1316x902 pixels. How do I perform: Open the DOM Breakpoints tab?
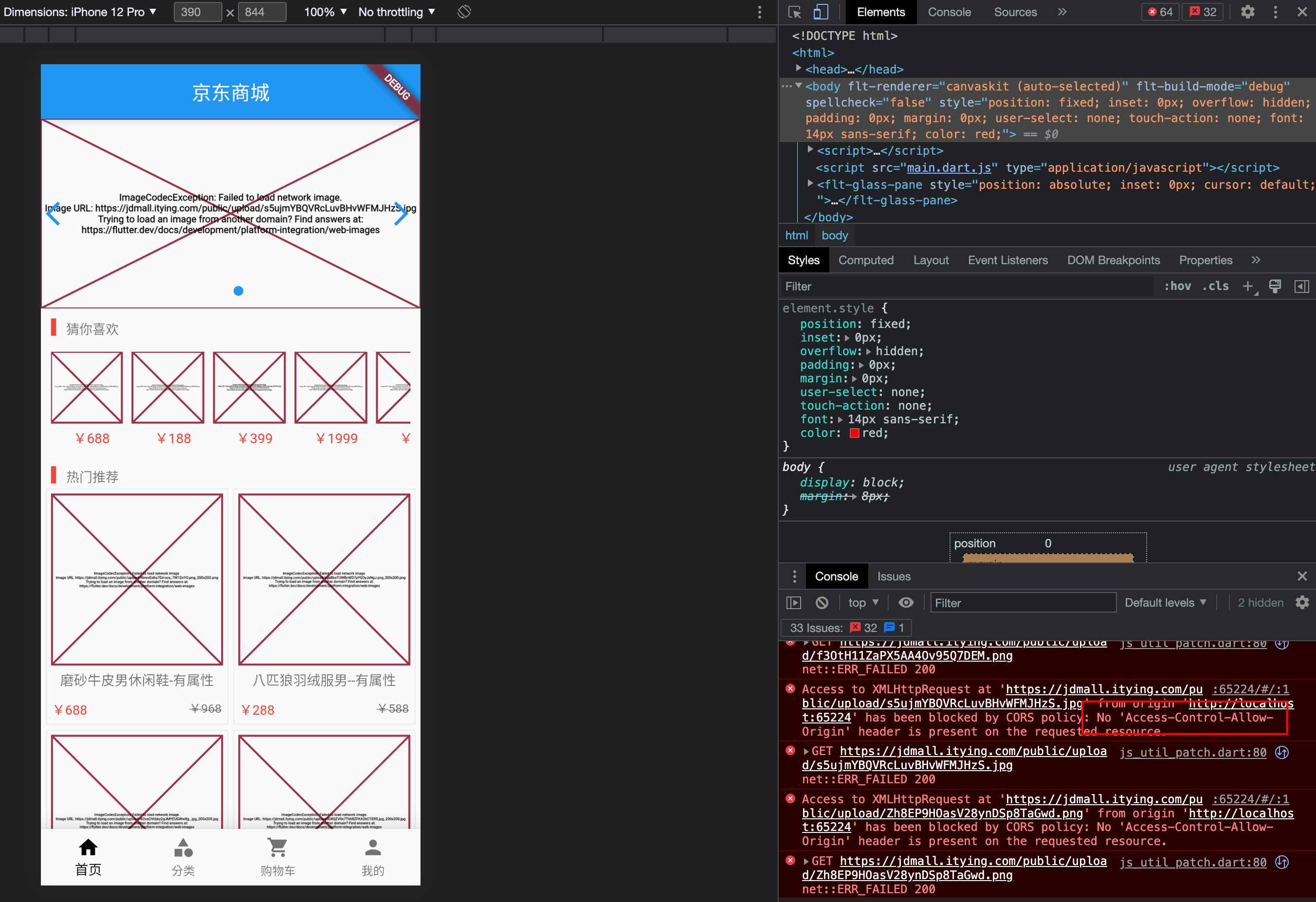click(x=1113, y=260)
